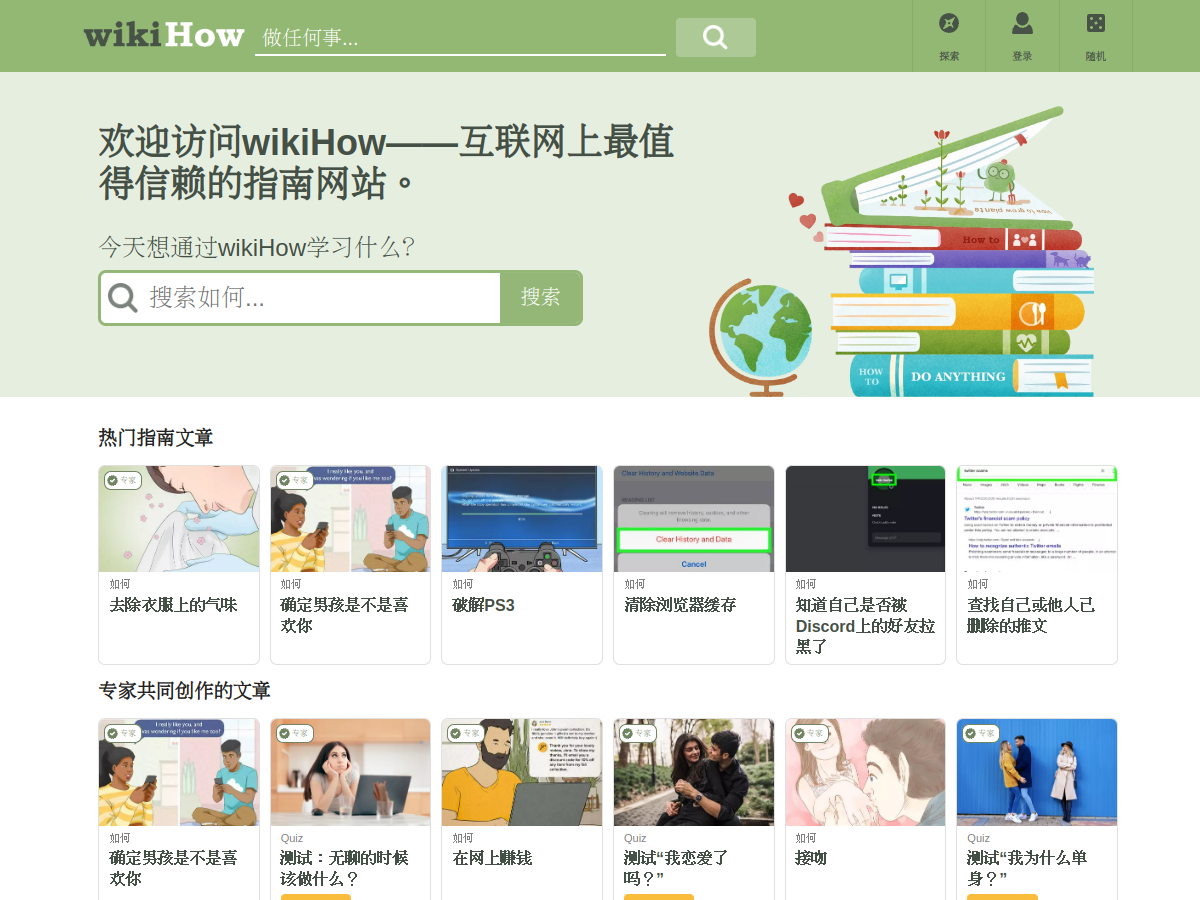Click expert badge on 在网上赚钱 card
1200x900 pixels.
tap(467, 733)
